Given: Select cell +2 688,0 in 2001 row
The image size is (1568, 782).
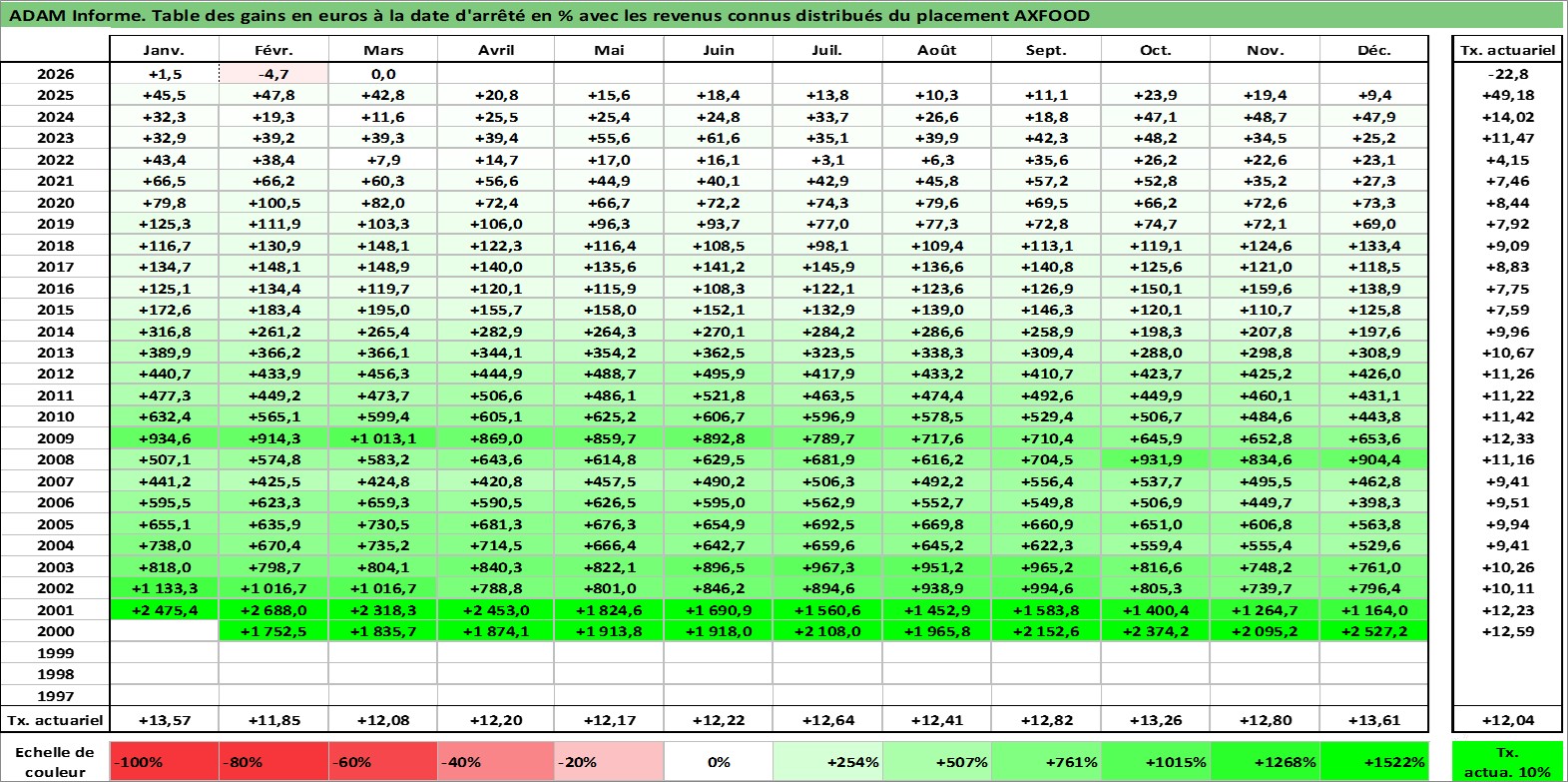Looking at the screenshot, I should [x=273, y=610].
